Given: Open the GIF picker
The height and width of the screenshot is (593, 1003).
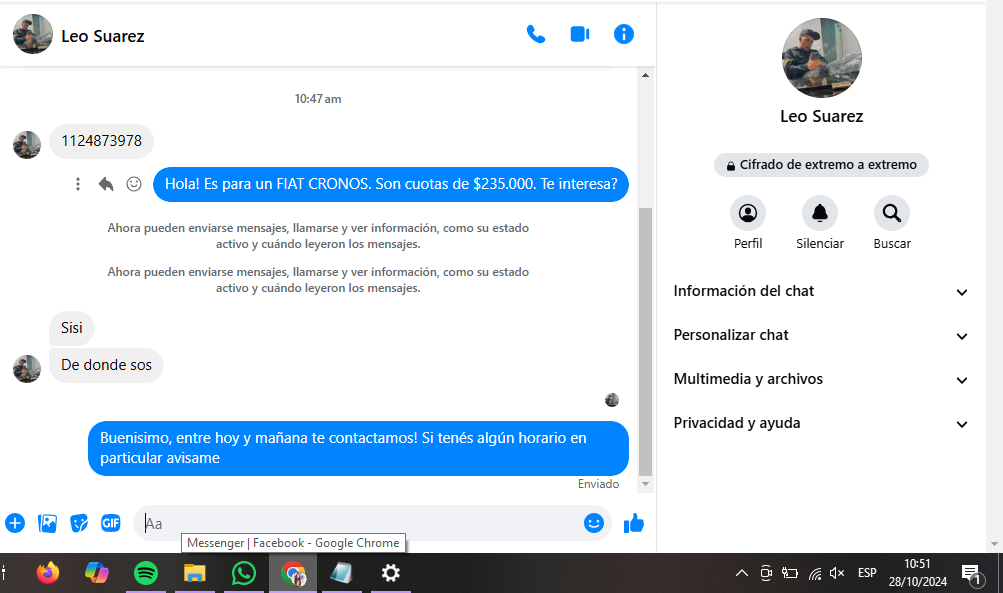Looking at the screenshot, I should [111, 523].
